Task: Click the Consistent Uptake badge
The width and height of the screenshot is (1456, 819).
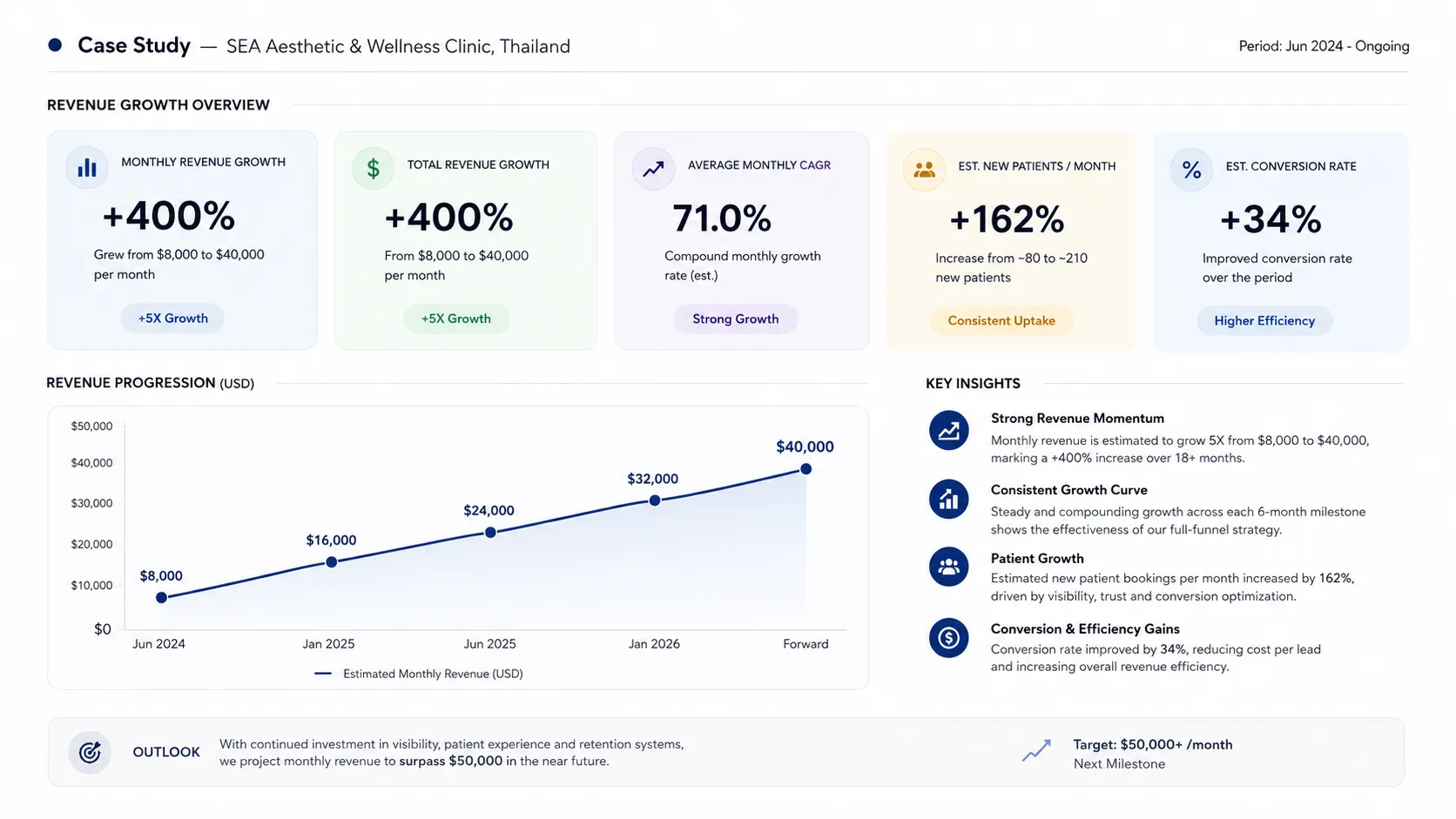Action: (1001, 321)
